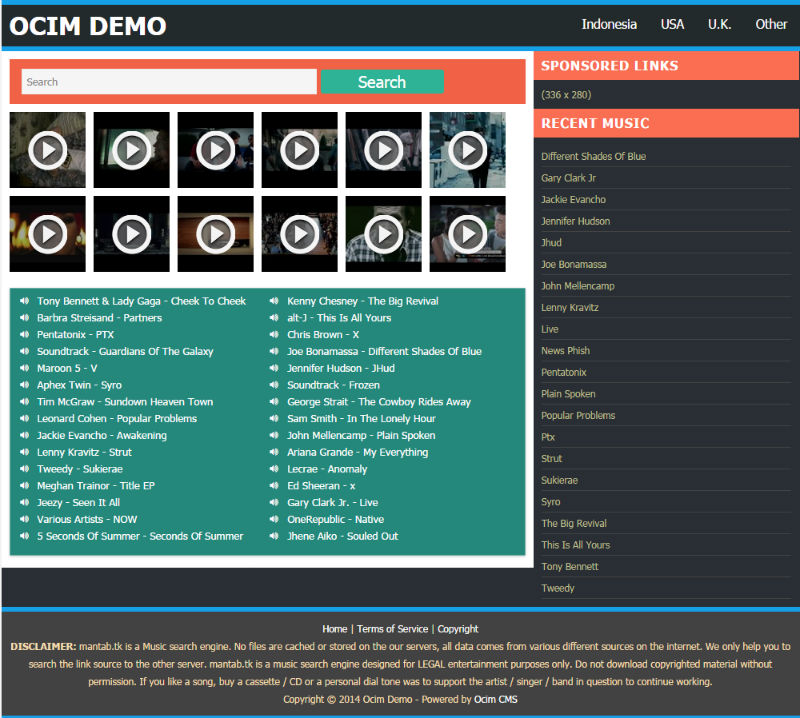
Task: Open Tony Bennett & Lady Gaga - Cheek To Cheek
Action: [x=141, y=301]
